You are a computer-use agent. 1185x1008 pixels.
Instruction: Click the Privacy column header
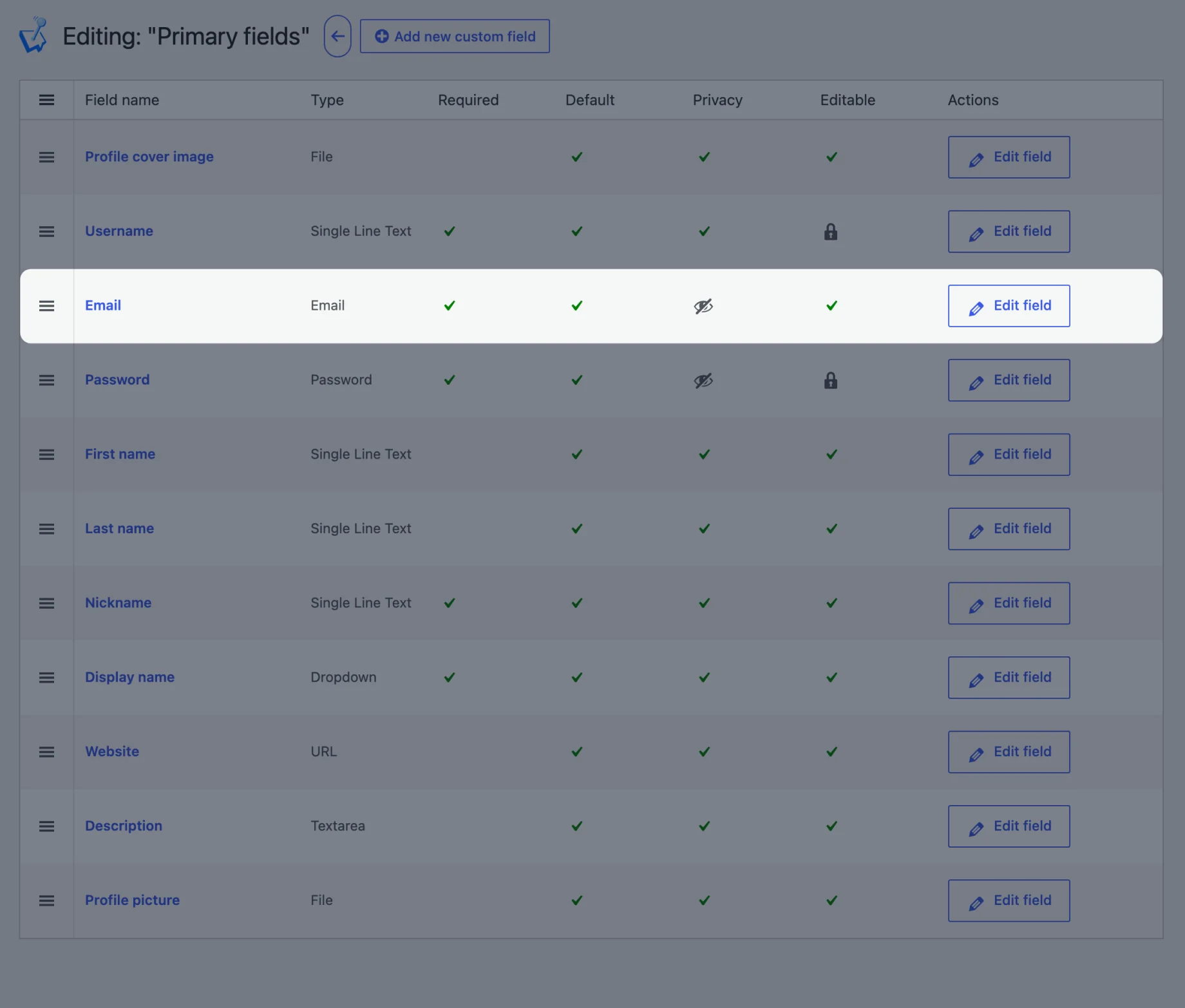(x=717, y=100)
